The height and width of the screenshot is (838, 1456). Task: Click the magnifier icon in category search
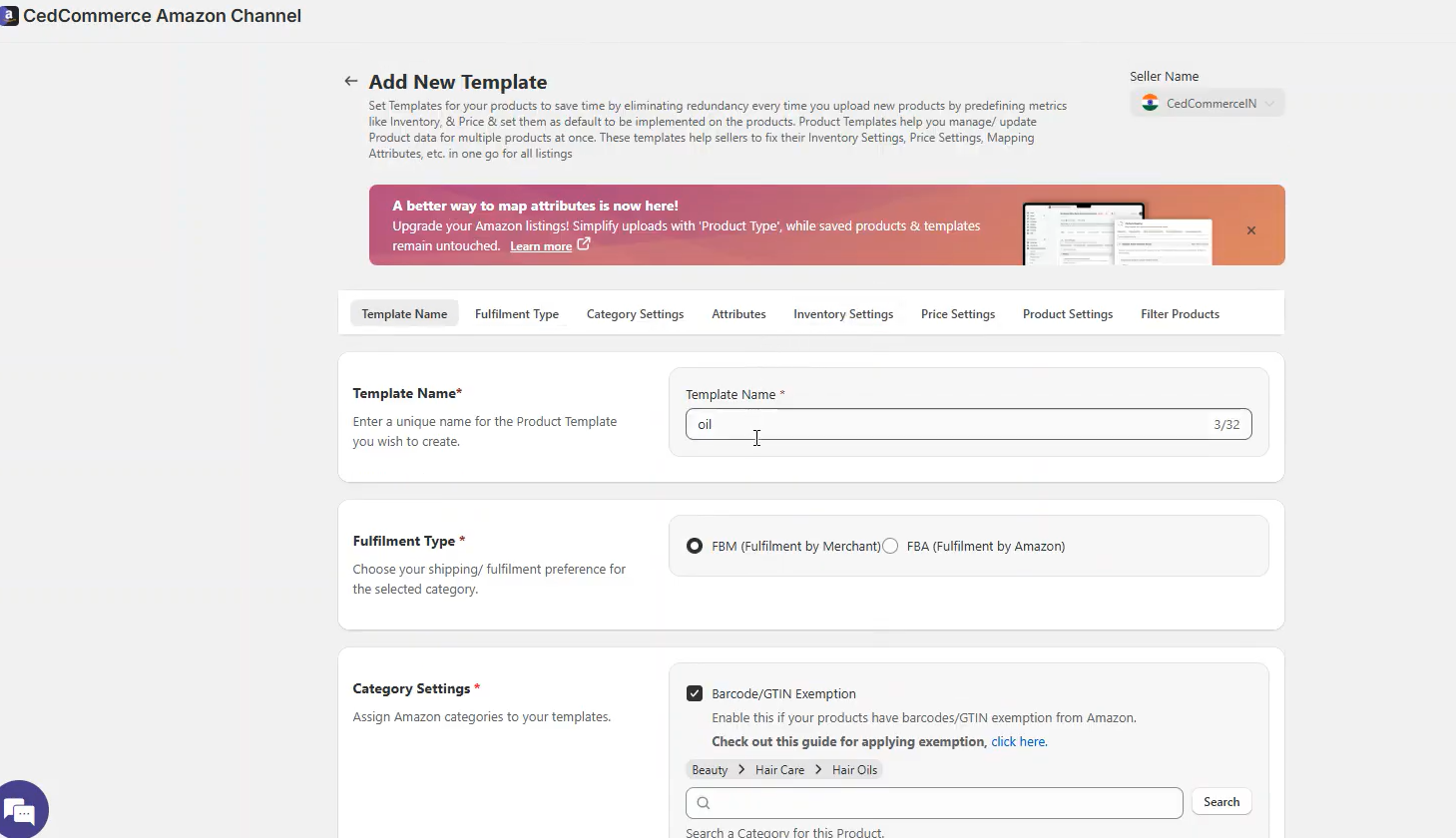[x=704, y=802]
